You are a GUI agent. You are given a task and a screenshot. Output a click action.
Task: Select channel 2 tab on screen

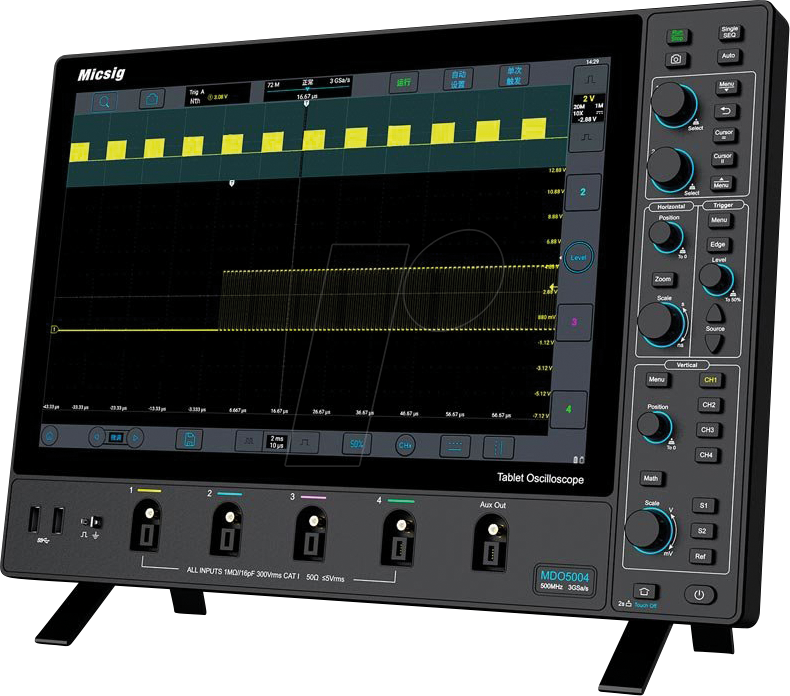click(583, 192)
